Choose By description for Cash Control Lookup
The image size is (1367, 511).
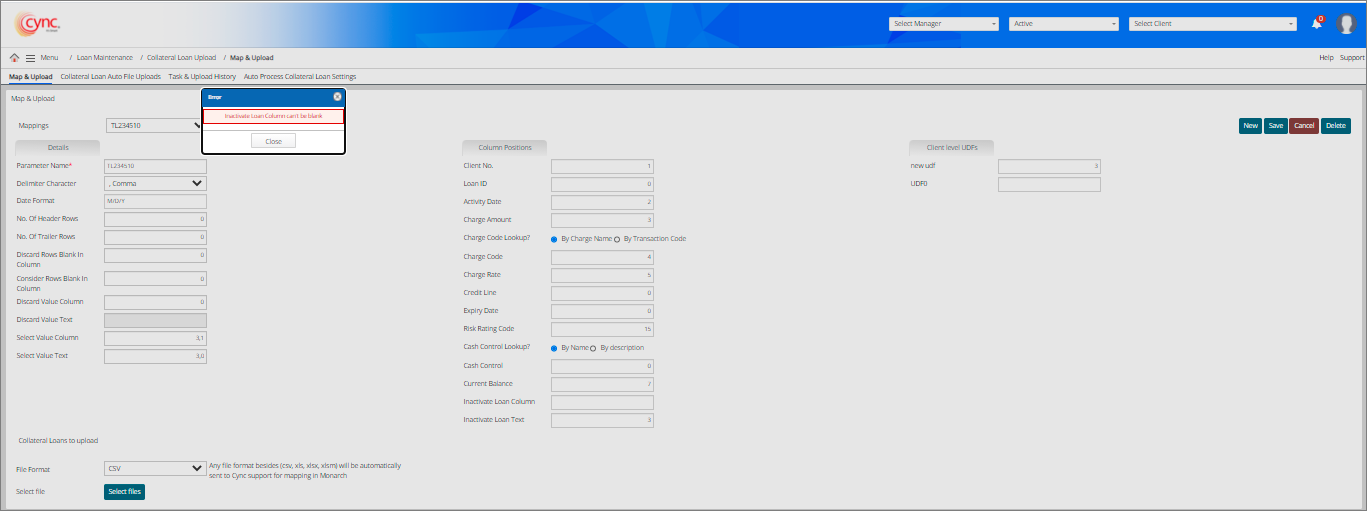click(x=594, y=348)
